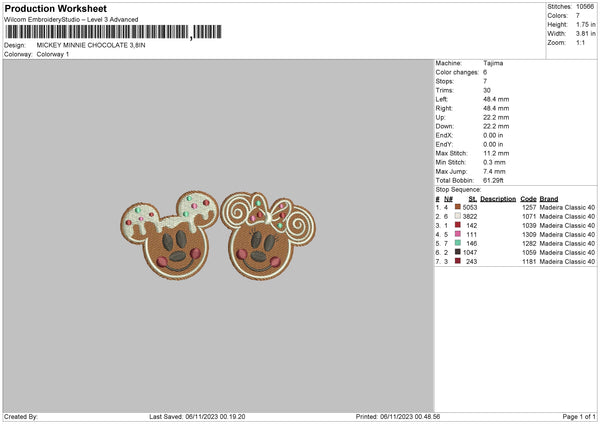The image size is (600, 424).
Task: Click the 'Stop Sequence:' heading
Action: [458, 190]
